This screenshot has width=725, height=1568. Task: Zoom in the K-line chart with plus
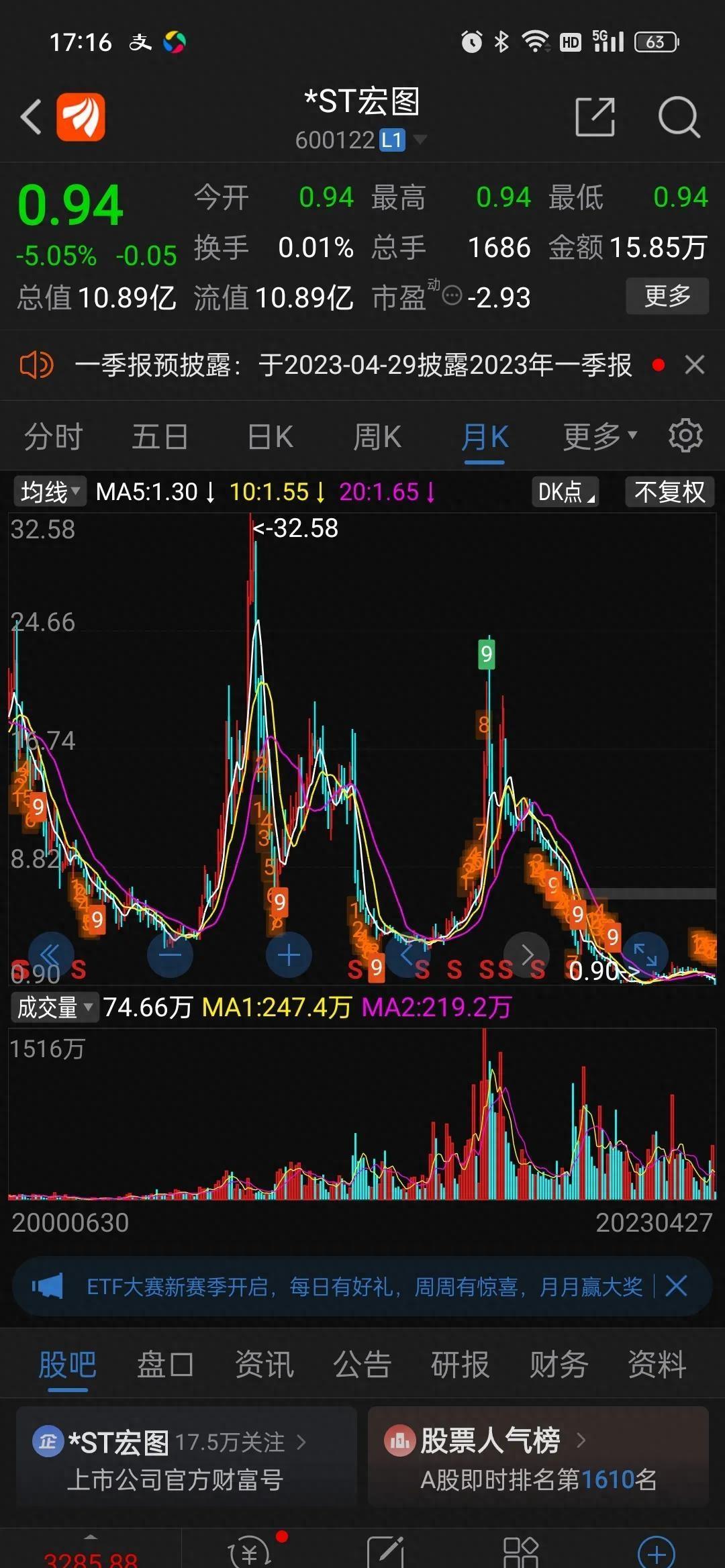pos(289,954)
